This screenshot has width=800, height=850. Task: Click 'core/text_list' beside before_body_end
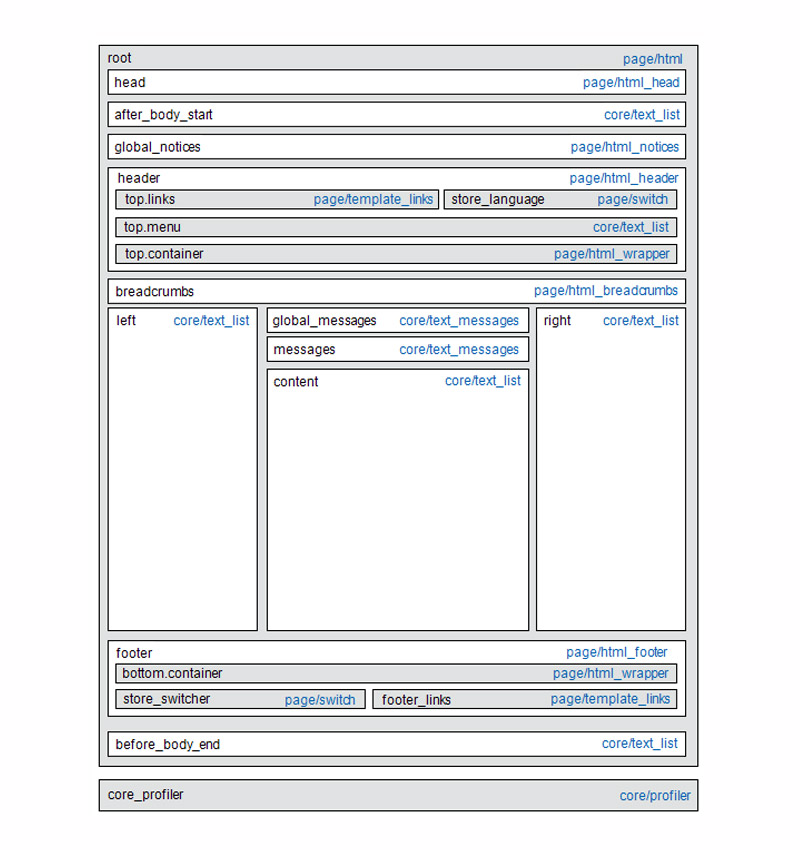pos(640,744)
